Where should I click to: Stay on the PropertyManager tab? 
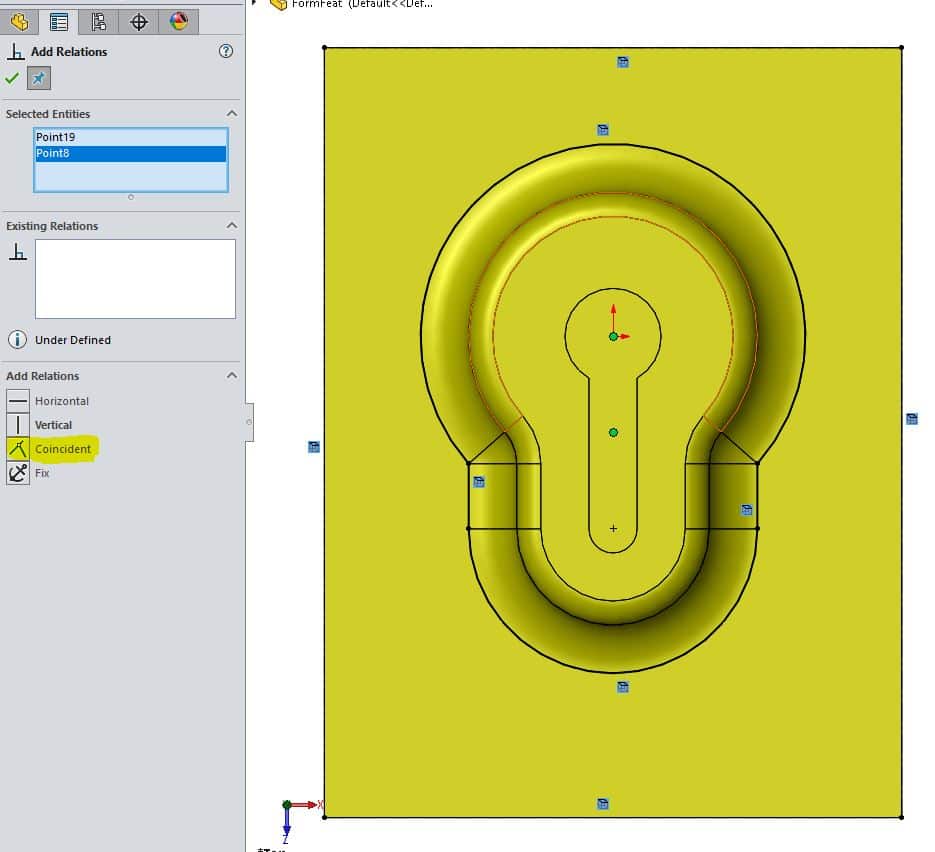[x=59, y=20]
